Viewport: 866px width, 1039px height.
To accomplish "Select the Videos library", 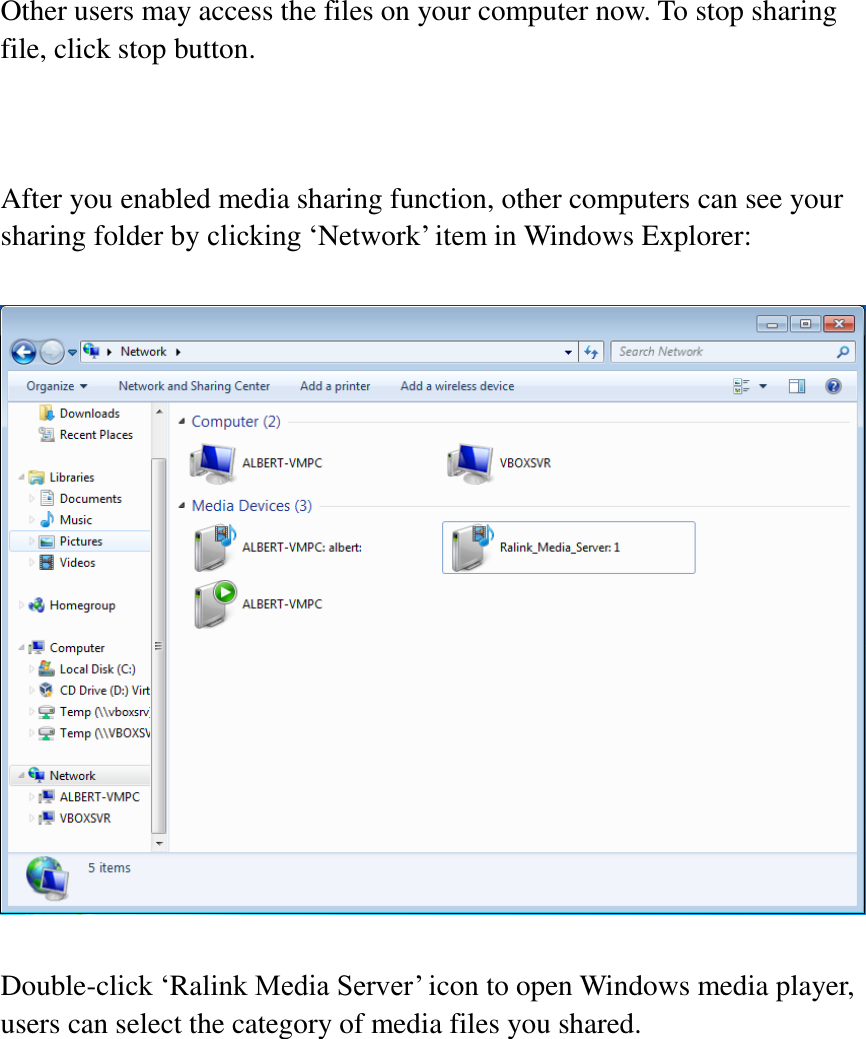I will (68, 563).
